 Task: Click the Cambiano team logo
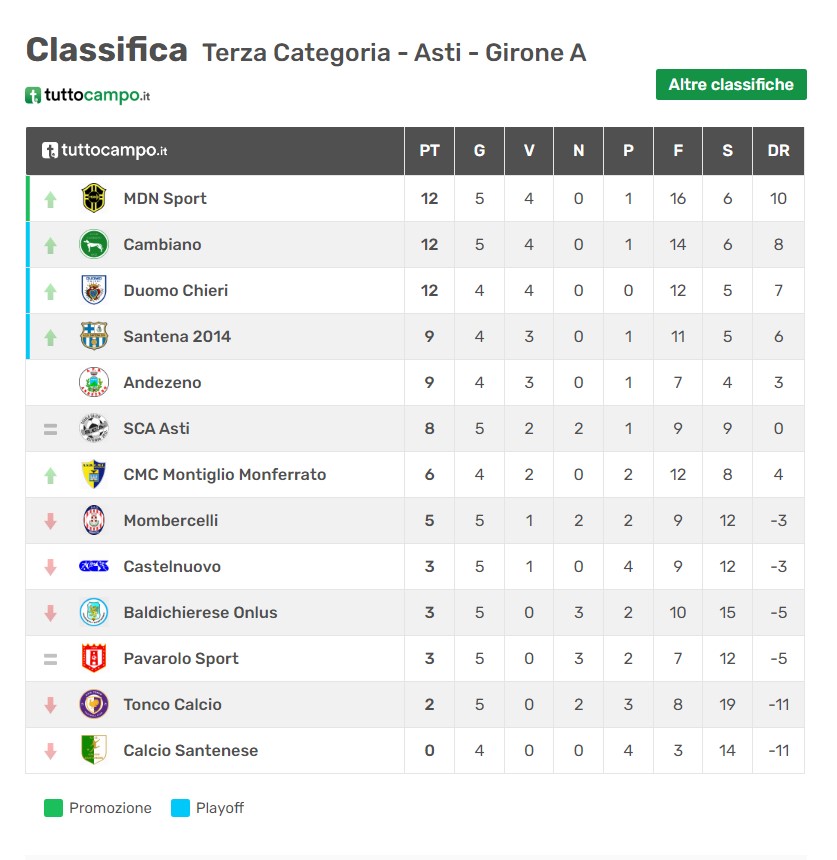94,244
